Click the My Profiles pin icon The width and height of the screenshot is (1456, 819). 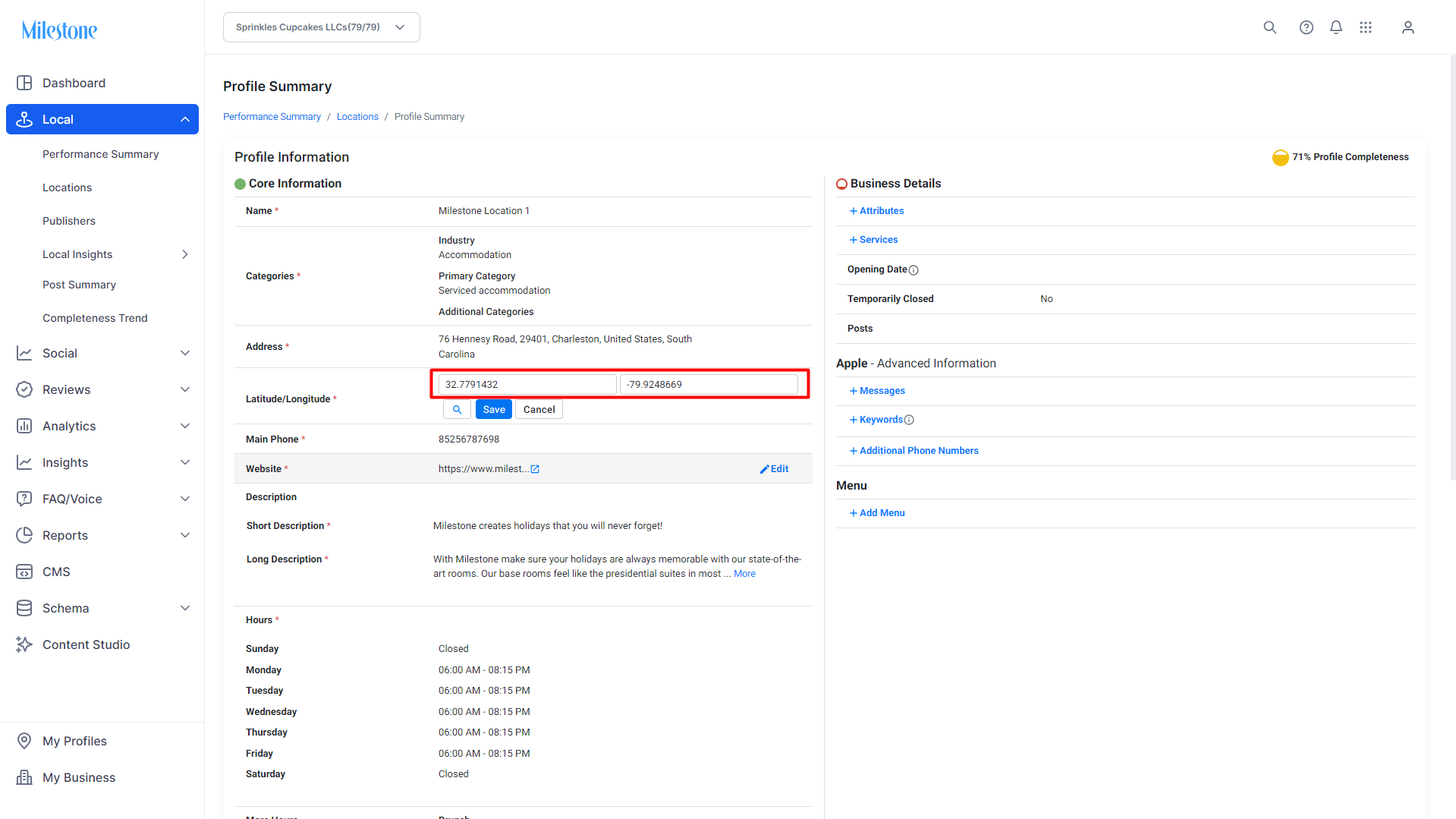click(24, 741)
